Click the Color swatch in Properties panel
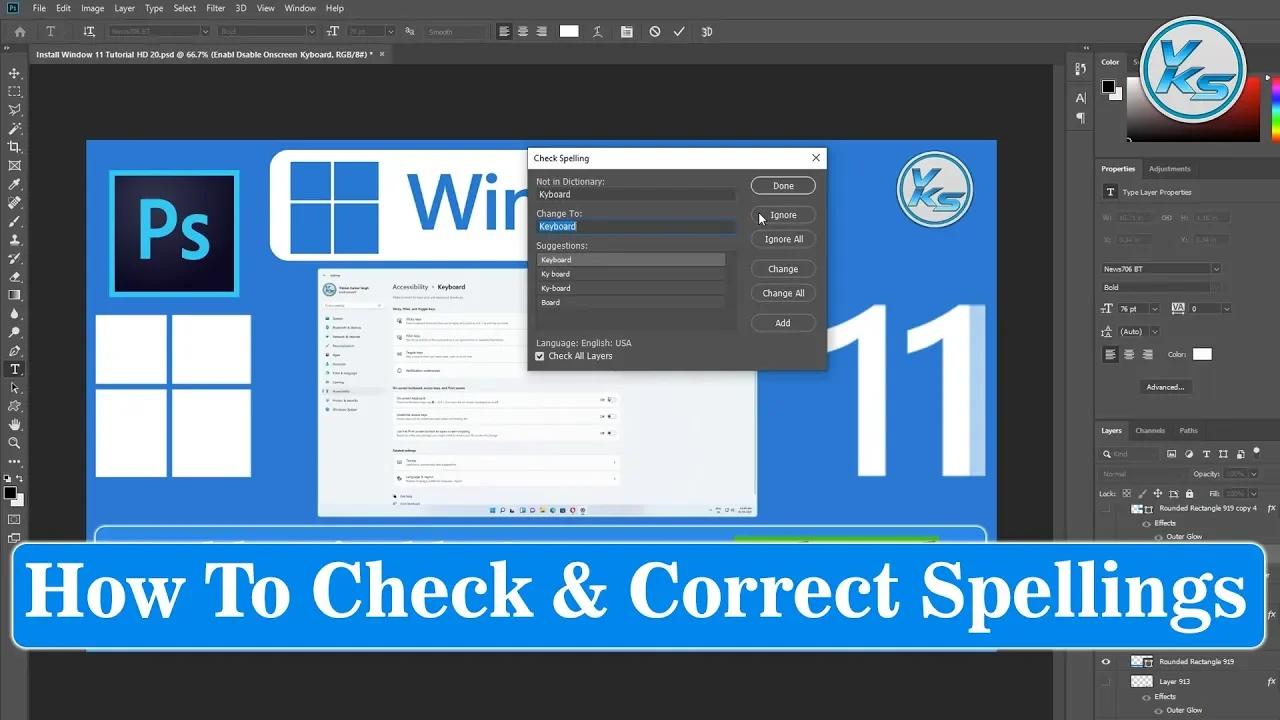This screenshot has height=720, width=1280. [1202, 354]
